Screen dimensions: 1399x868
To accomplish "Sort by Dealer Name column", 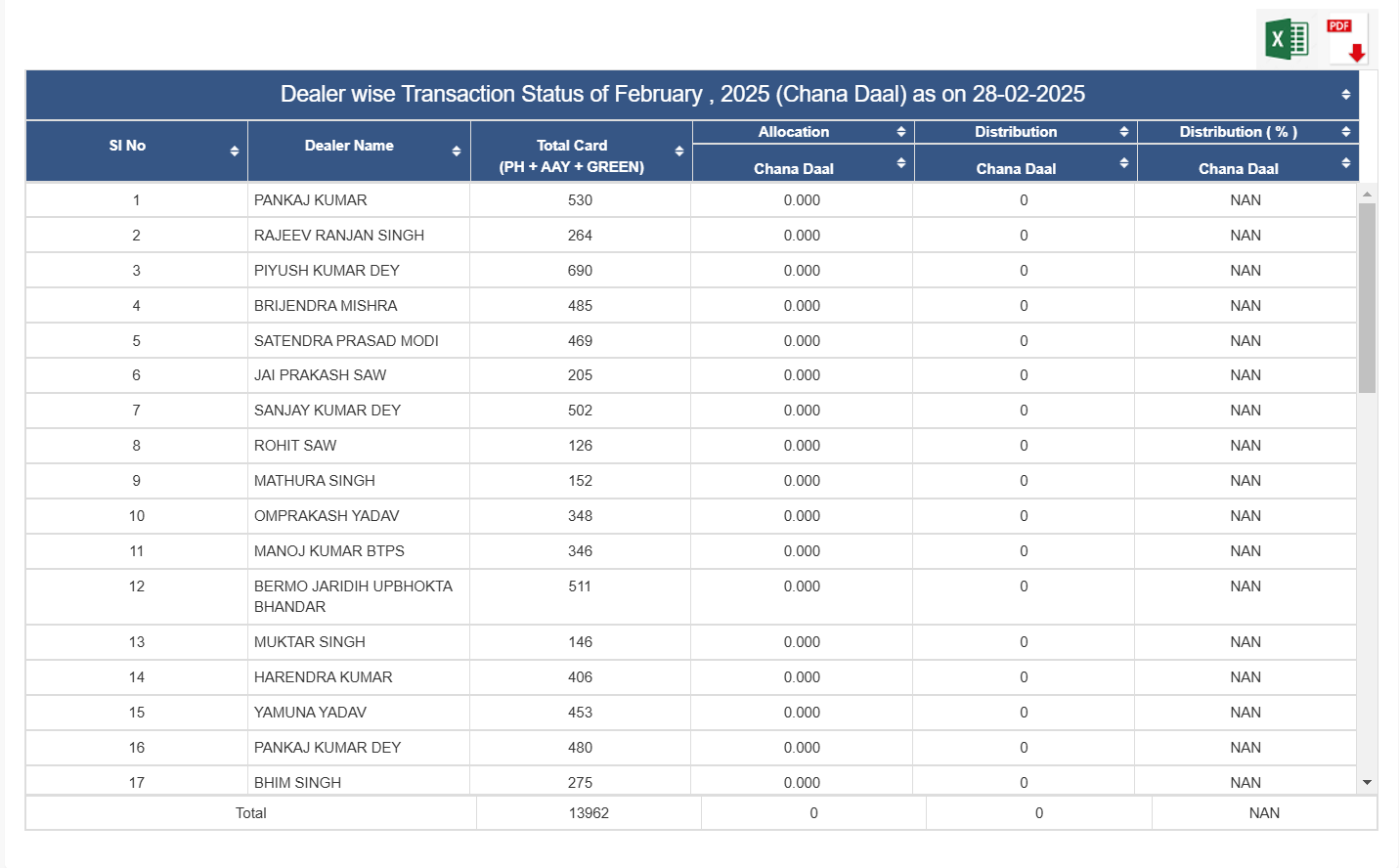I will (457, 151).
